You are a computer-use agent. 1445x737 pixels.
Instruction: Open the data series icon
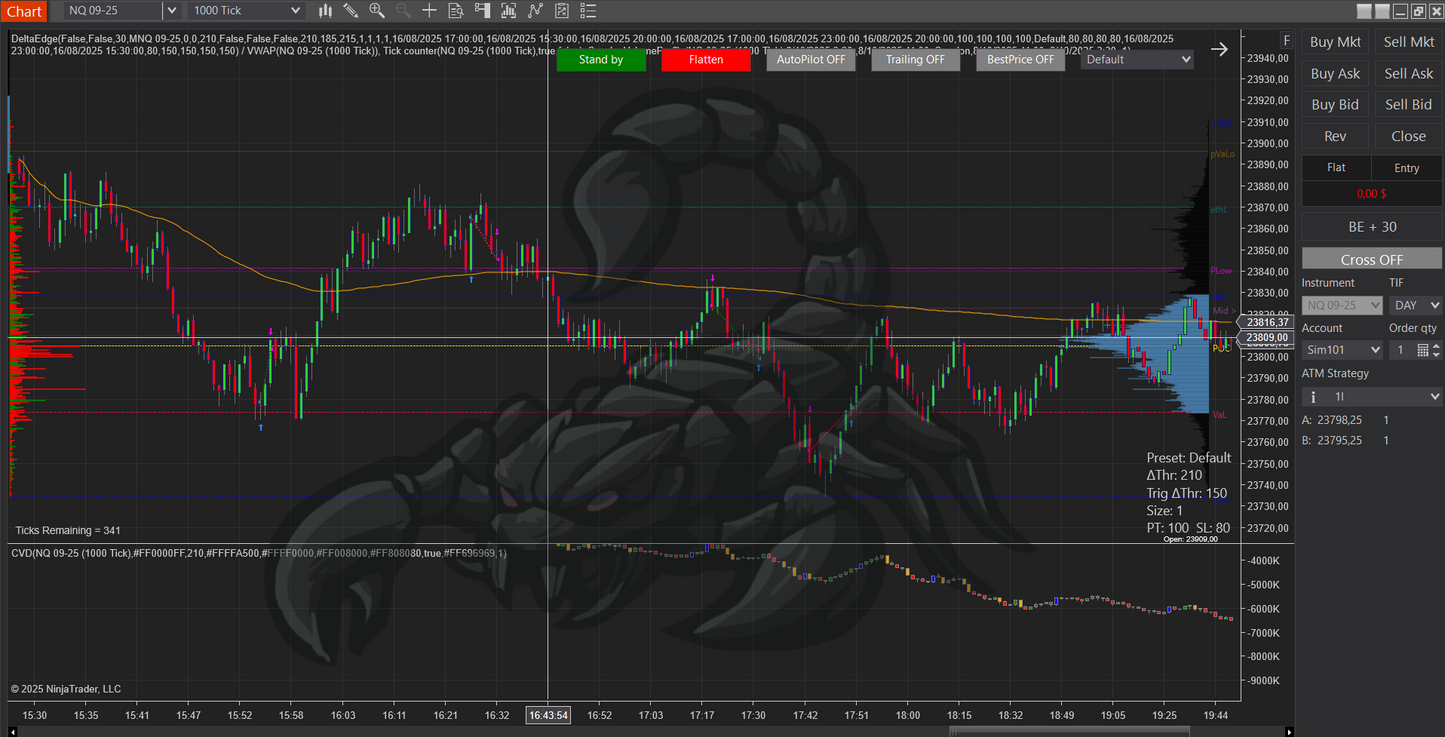click(x=508, y=10)
